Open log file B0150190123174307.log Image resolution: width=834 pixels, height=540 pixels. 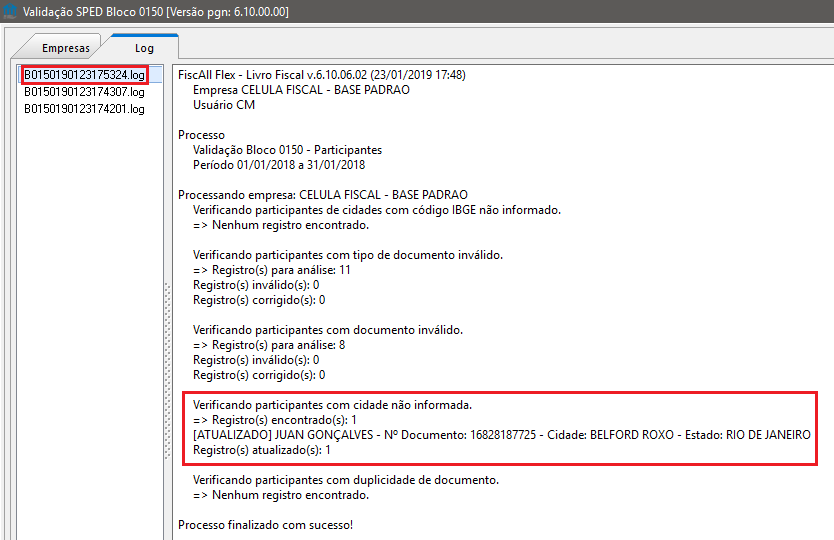[84, 92]
